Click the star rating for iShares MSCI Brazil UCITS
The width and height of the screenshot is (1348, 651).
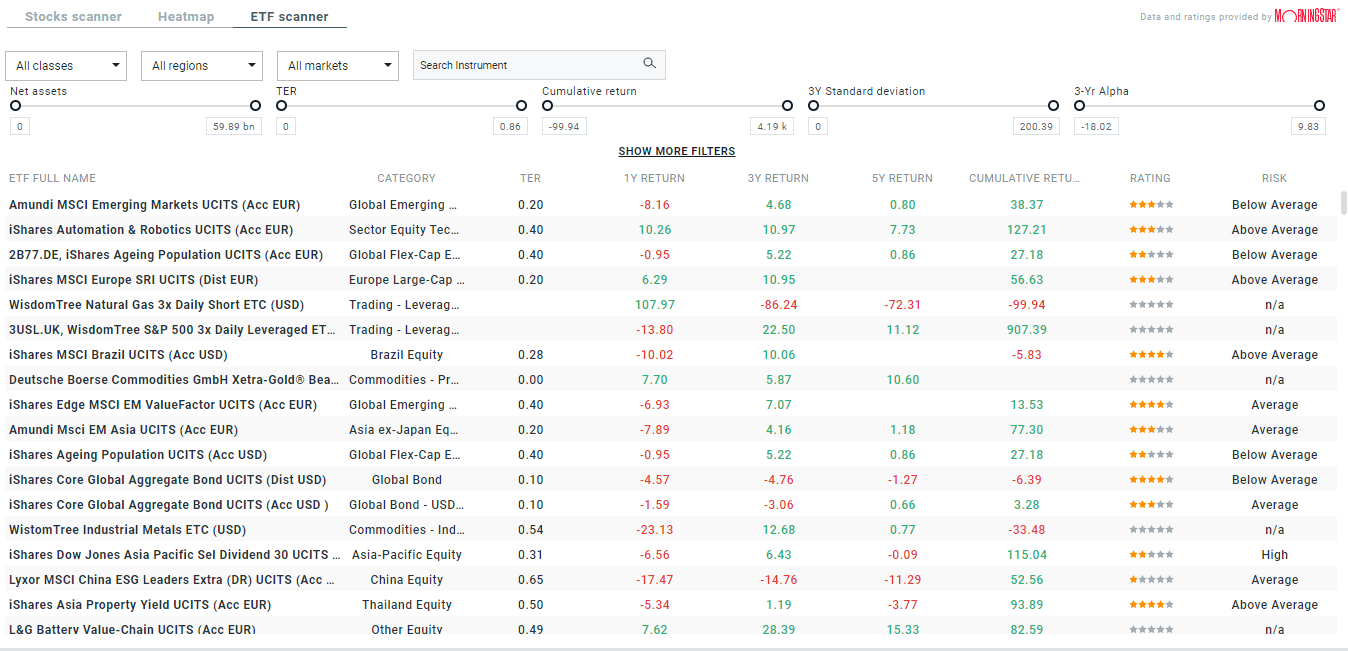[x=1151, y=354]
